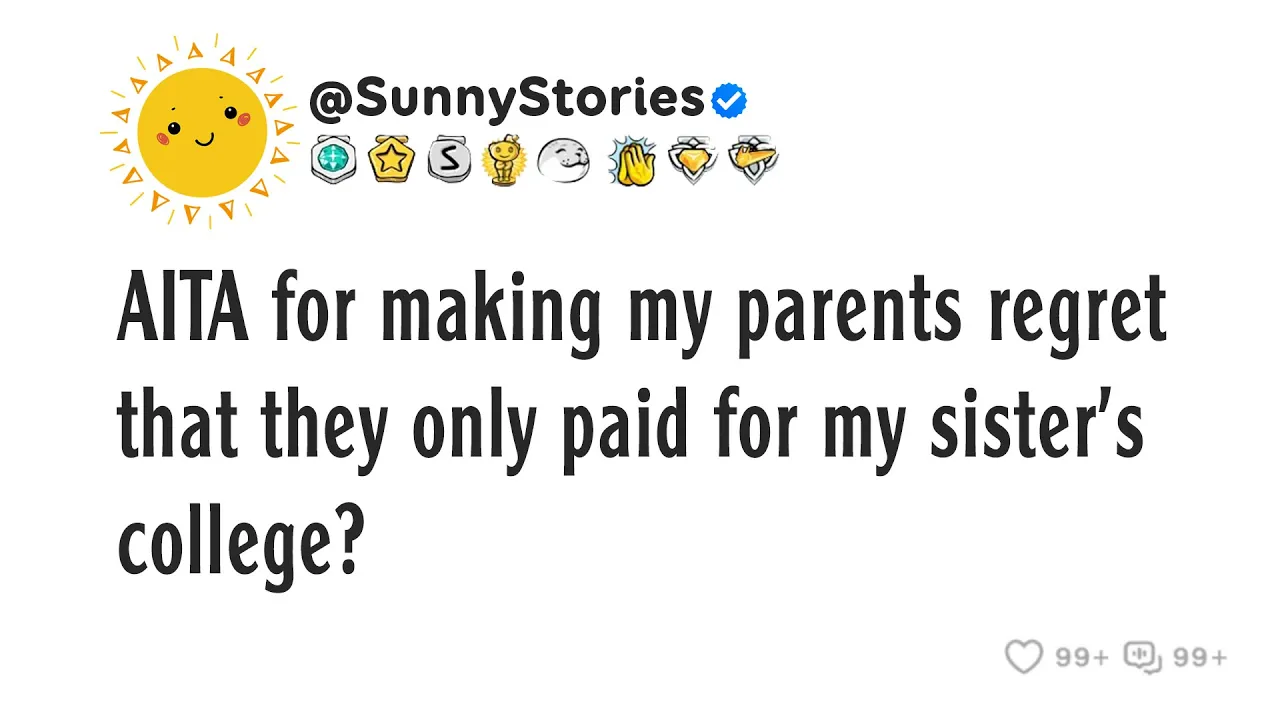Viewport: 1280px width, 720px height.
Task: Click the word "college?" in the title
Action: [x=238, y=546]
